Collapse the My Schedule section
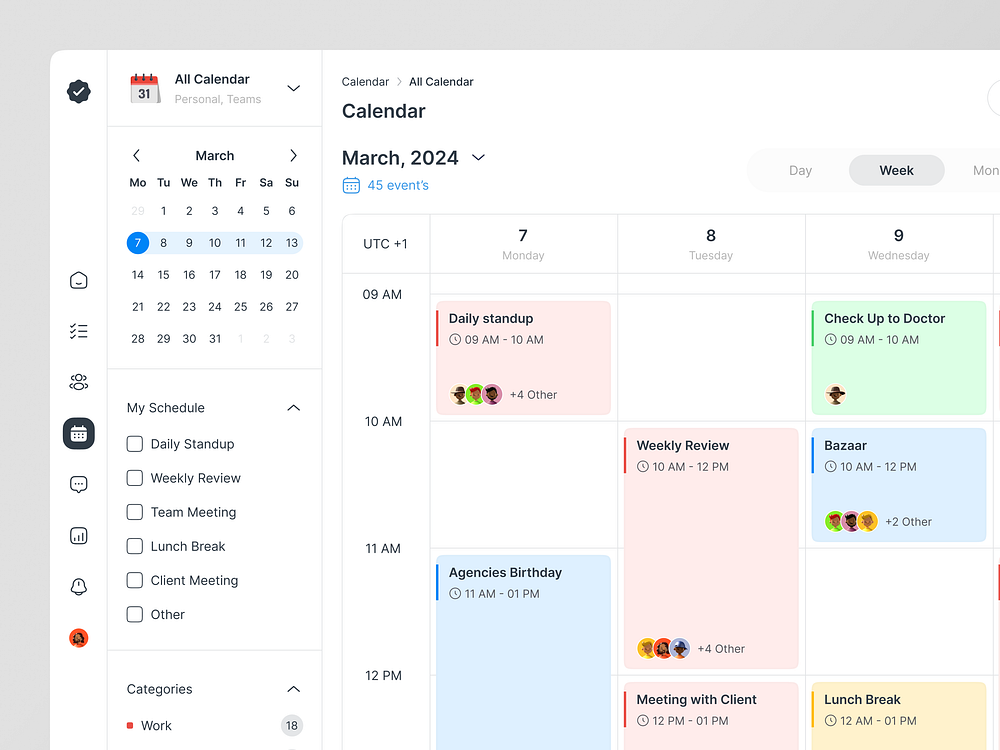This screenshot has height=750, width=1000. [x=293, y=408]
